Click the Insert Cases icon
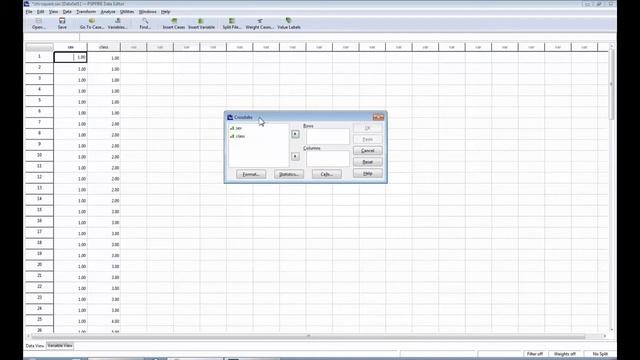 pyautogui.click(x=174, y=23)
